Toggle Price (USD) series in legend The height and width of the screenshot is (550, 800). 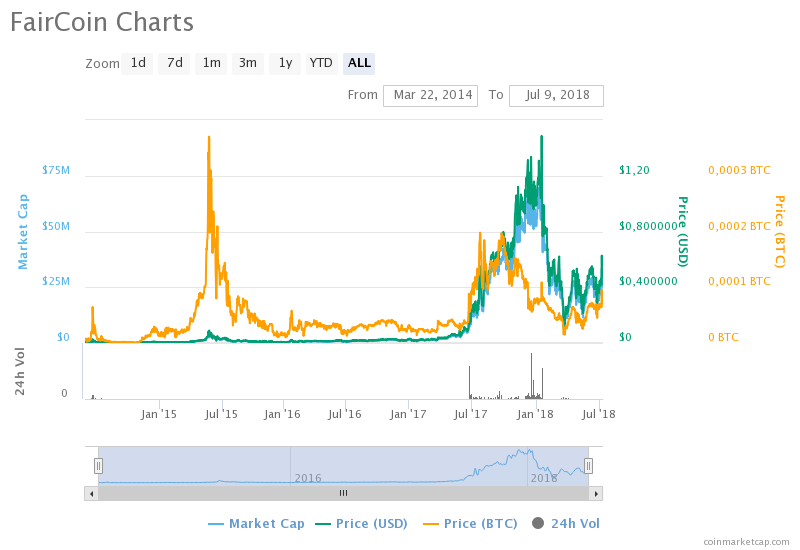click(362, 523)
